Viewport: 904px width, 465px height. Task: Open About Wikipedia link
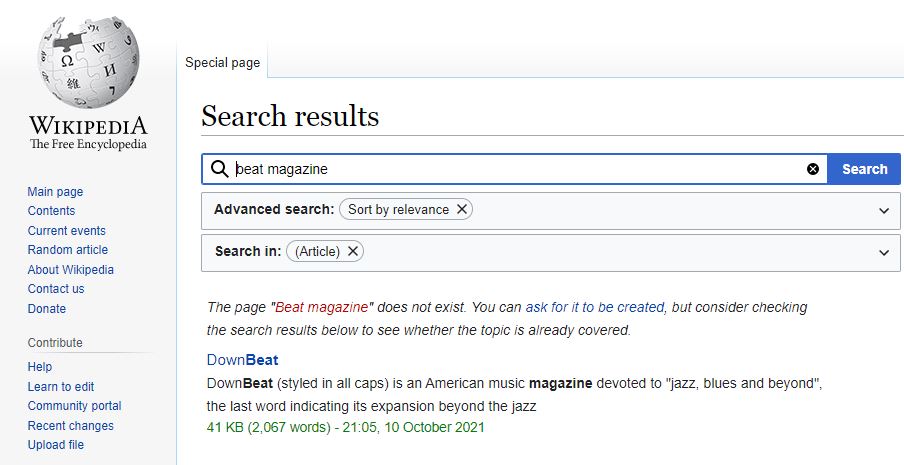71,270
